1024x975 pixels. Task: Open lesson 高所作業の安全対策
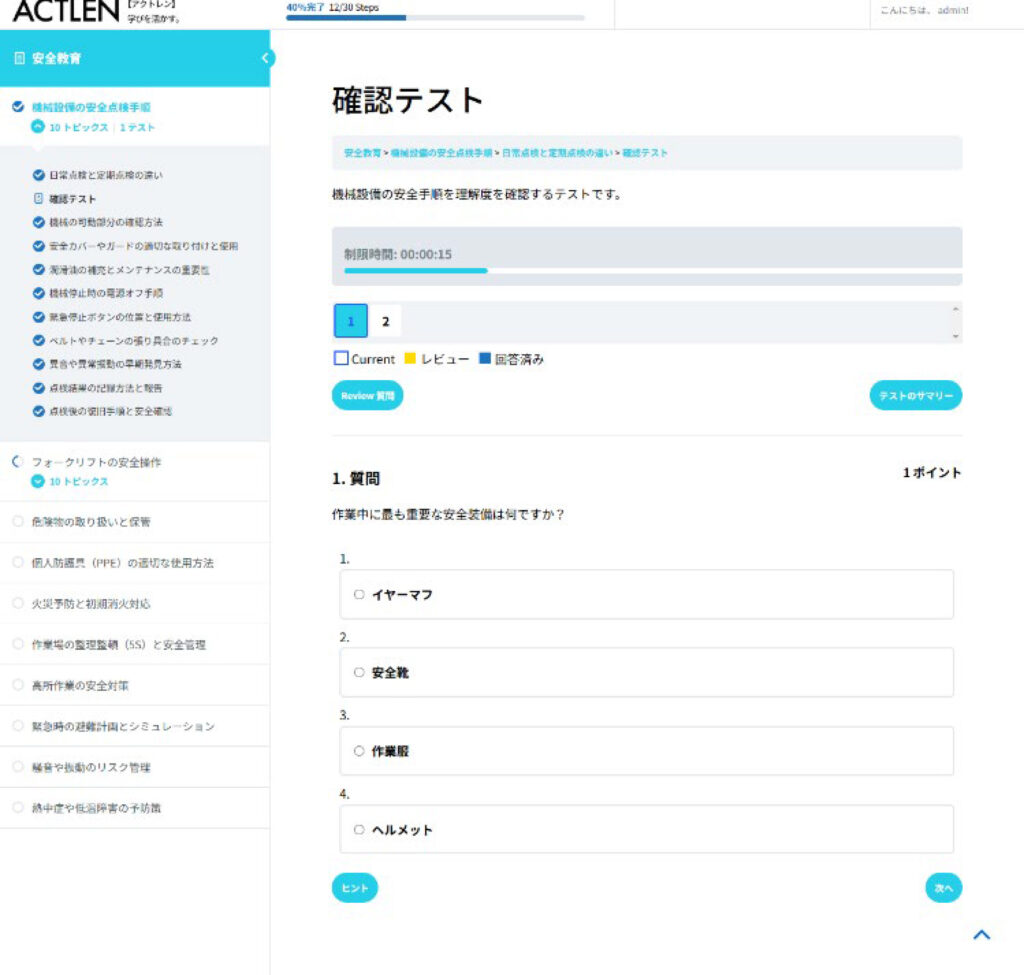pos(80,685)
